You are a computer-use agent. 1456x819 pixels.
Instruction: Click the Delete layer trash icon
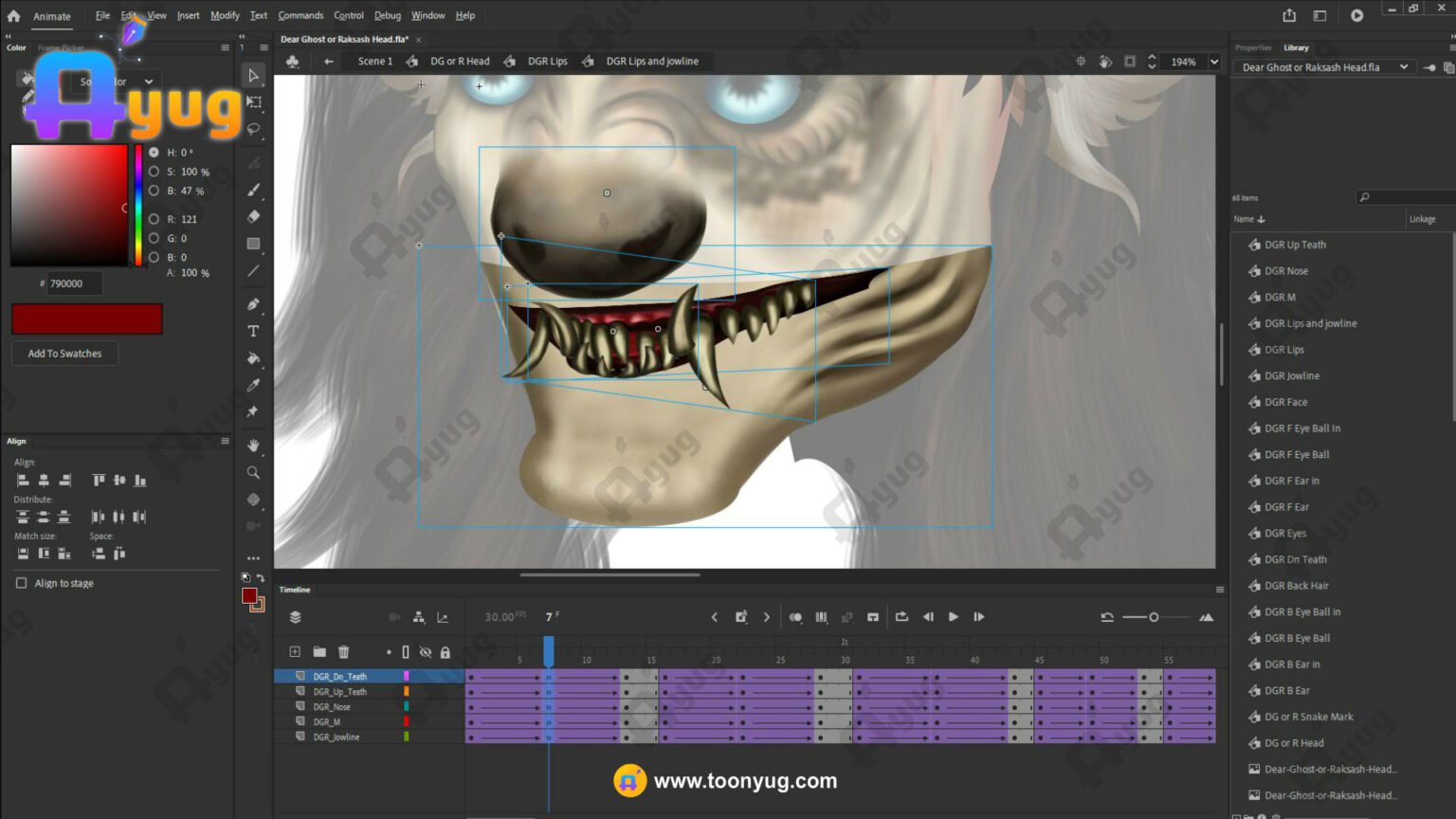(344, 651)
